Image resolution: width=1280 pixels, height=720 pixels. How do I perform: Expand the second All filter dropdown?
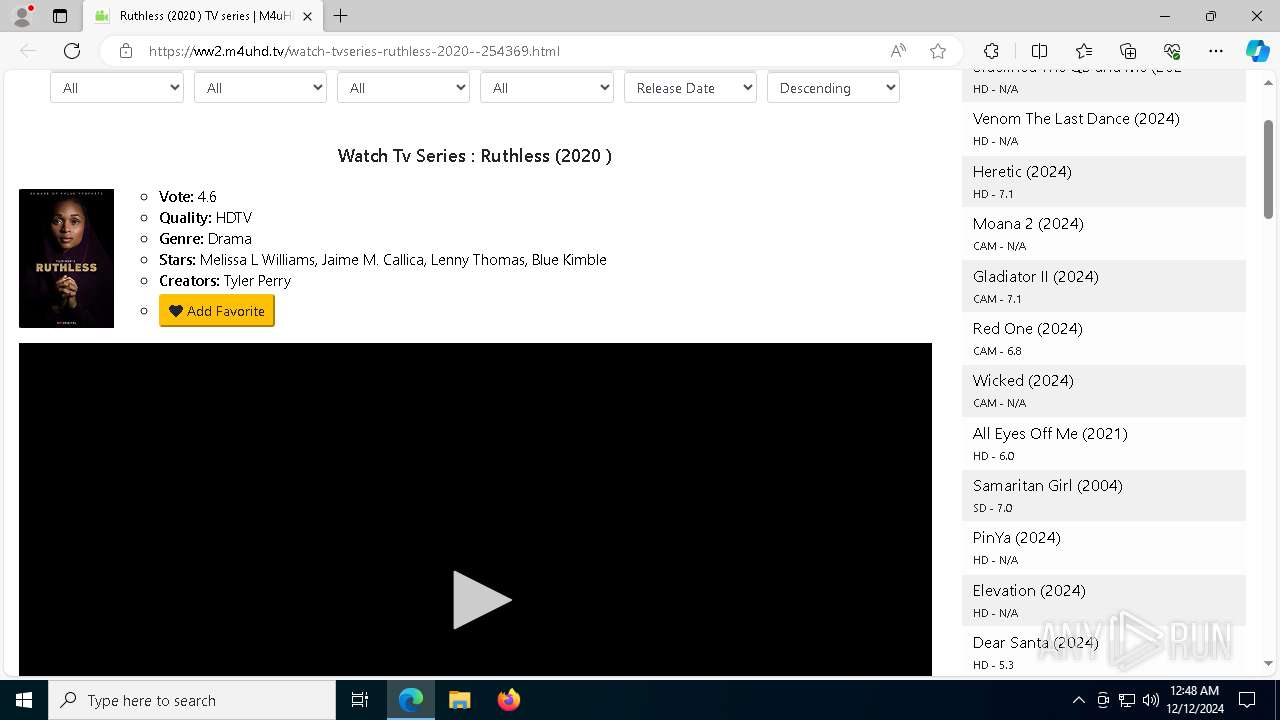pyautogui.click(x=260, y=88)
